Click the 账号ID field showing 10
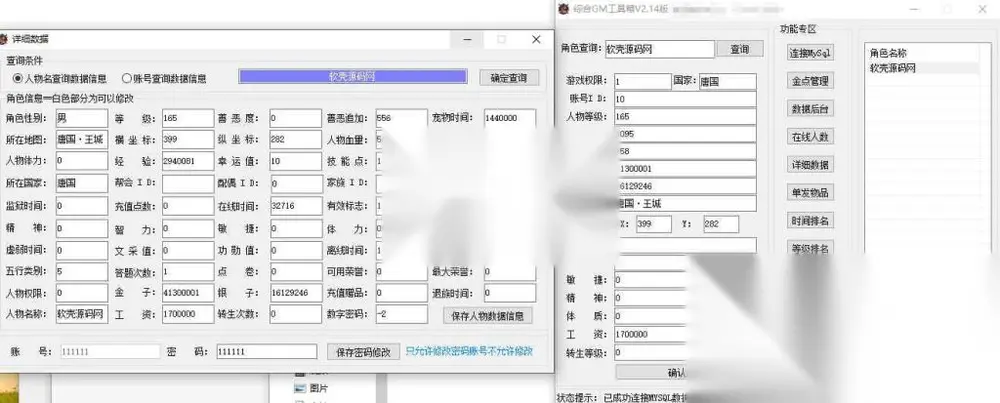1000x403 pixels. coord(685,99)
